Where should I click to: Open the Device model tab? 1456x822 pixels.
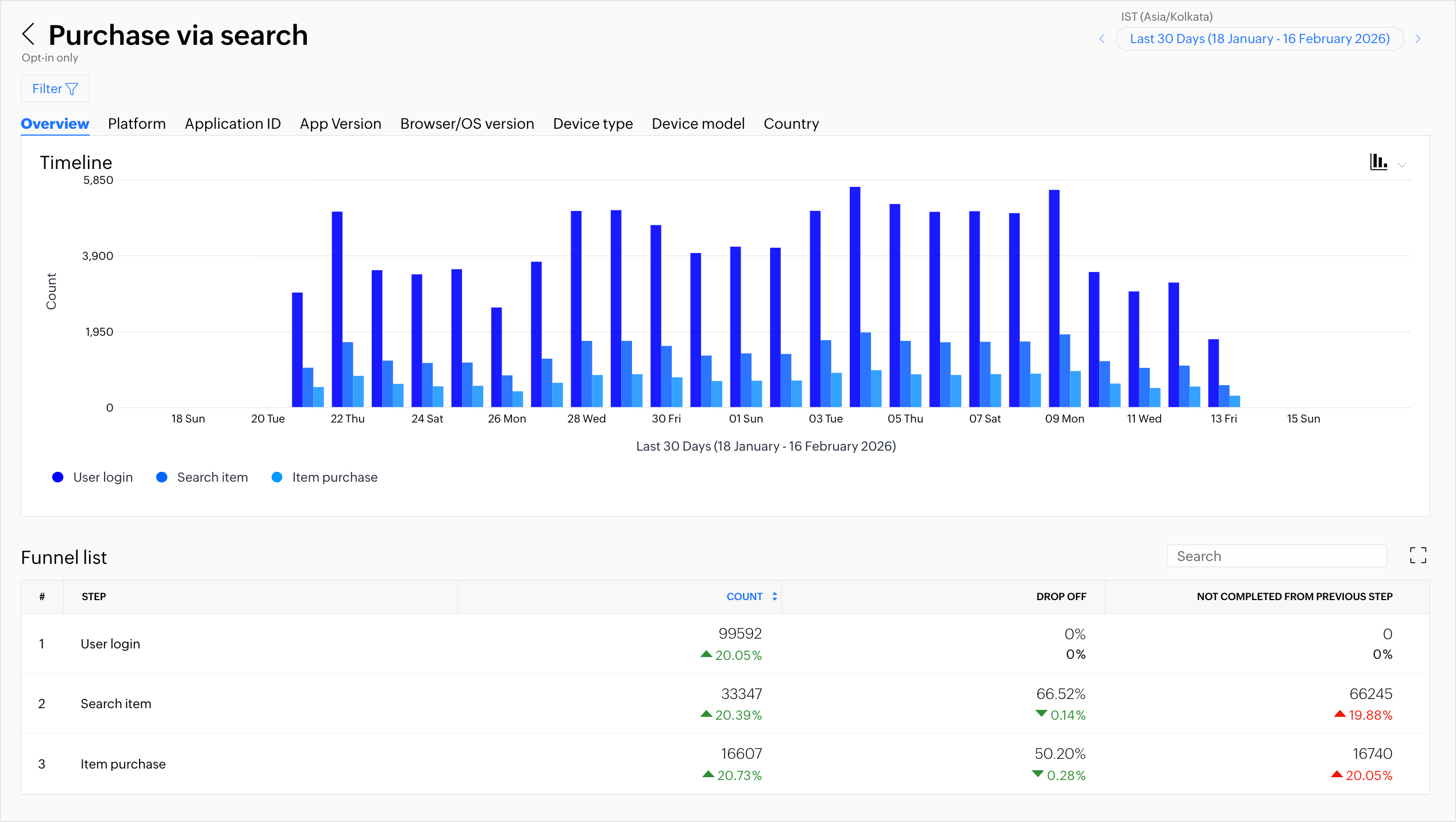pyautogui.click(x=698, y=124)
